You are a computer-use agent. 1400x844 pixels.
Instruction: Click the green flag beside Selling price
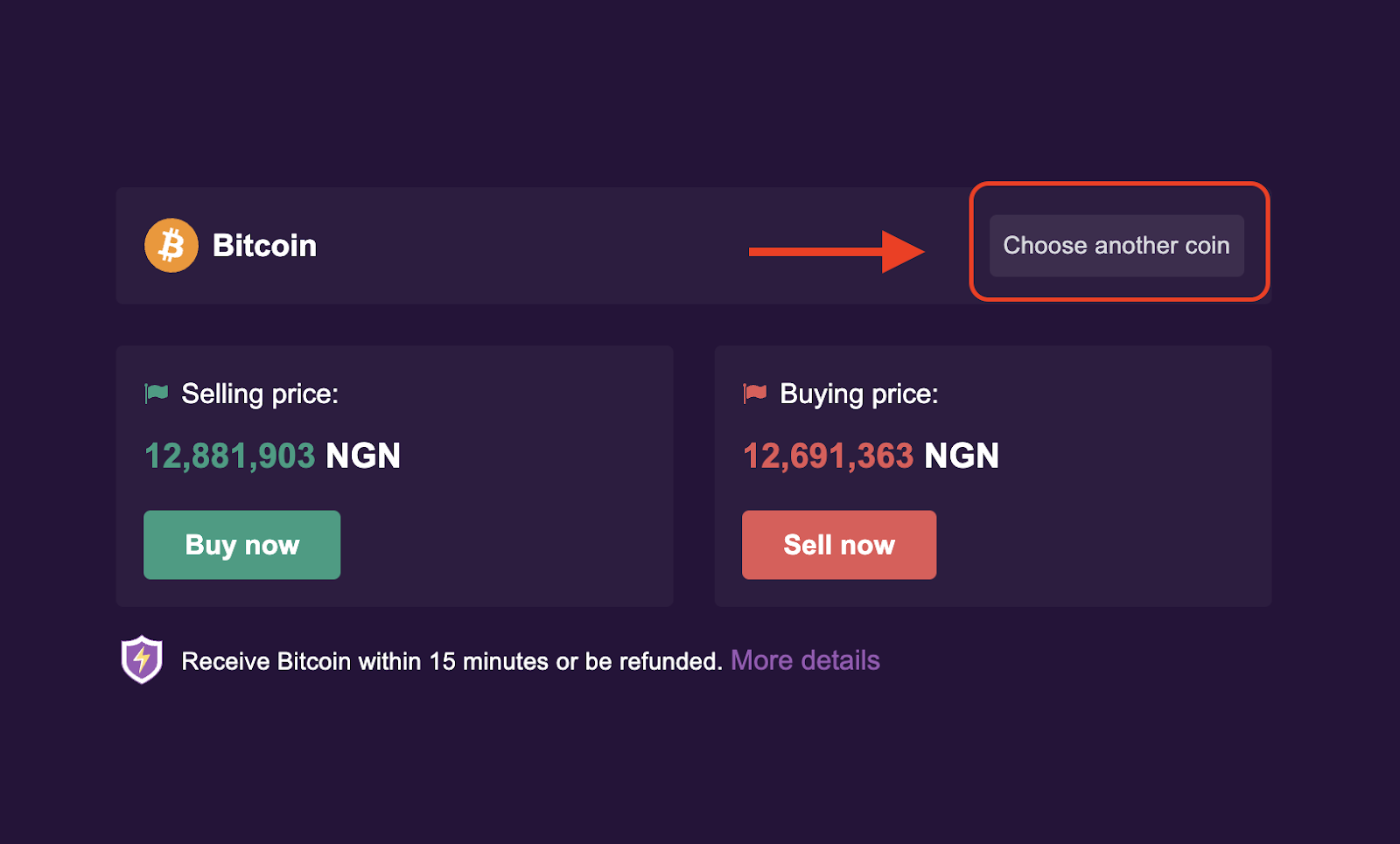click(157, 393)
